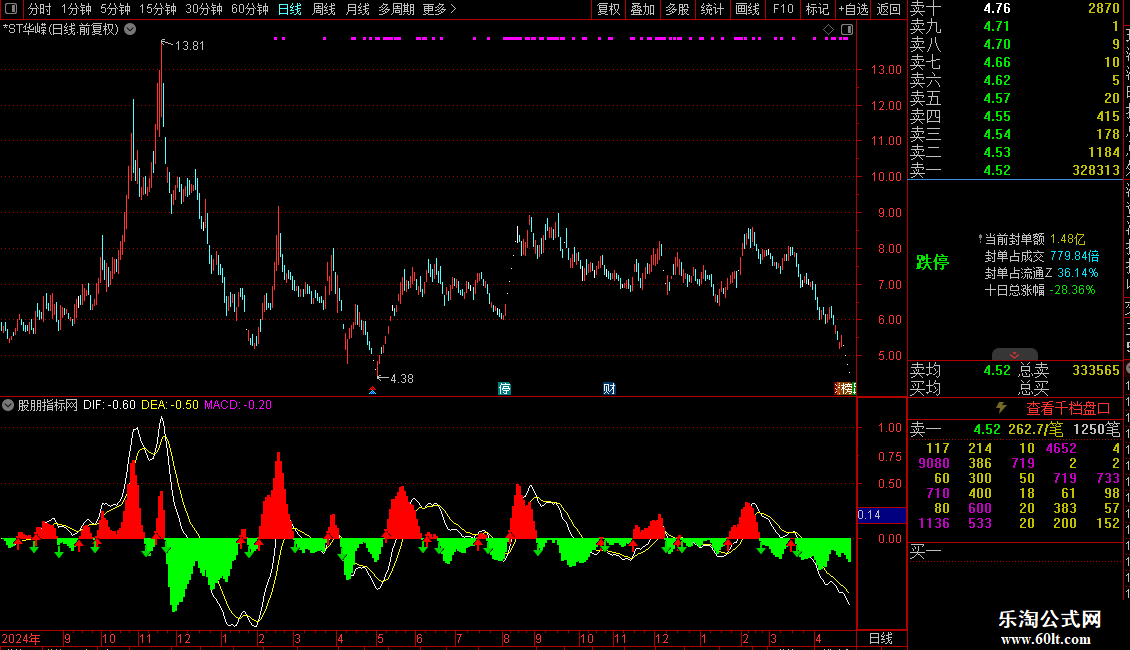Click the 日线 period label at bottom right

(x=881, y=638)
